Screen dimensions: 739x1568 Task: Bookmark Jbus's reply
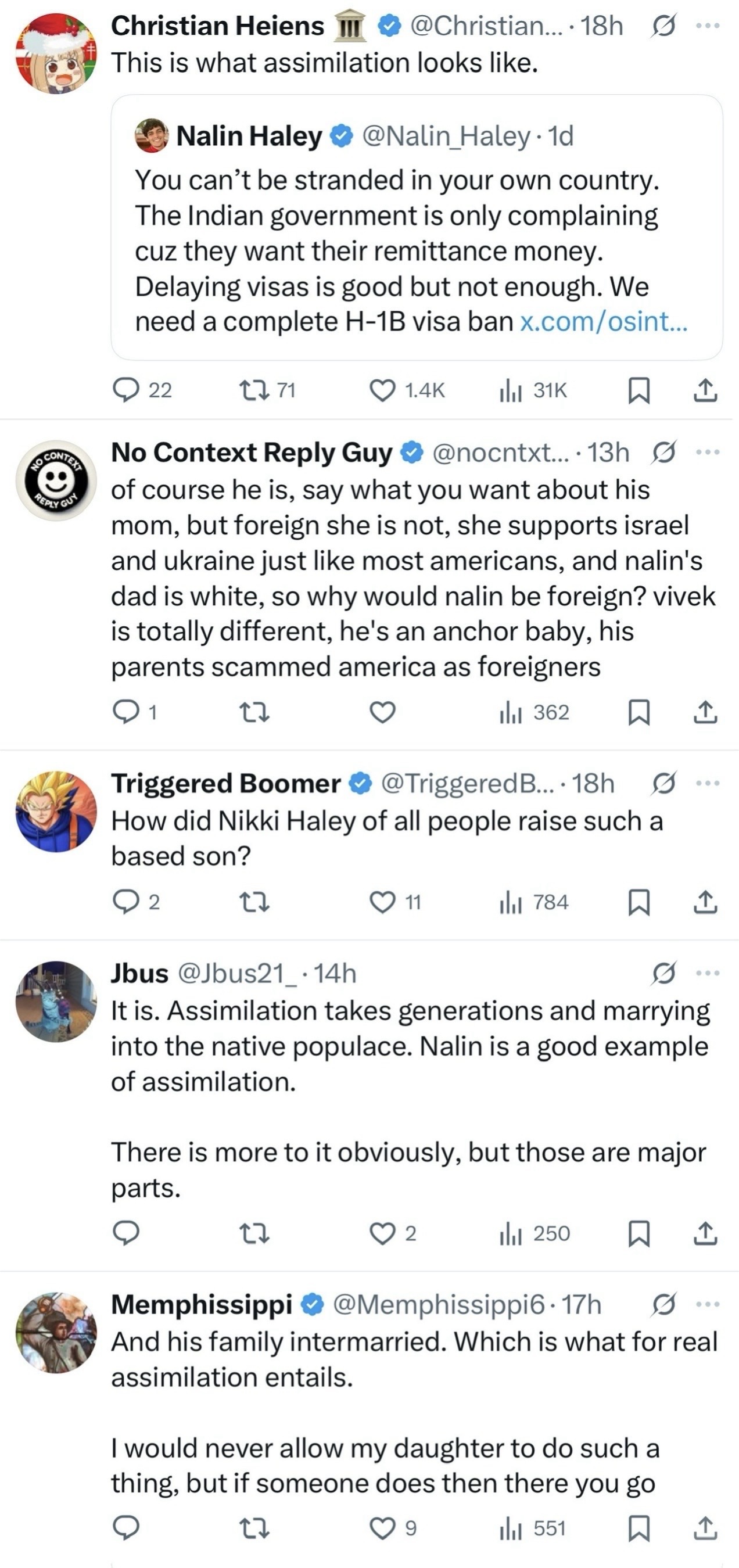click(x=638, y=1233)
